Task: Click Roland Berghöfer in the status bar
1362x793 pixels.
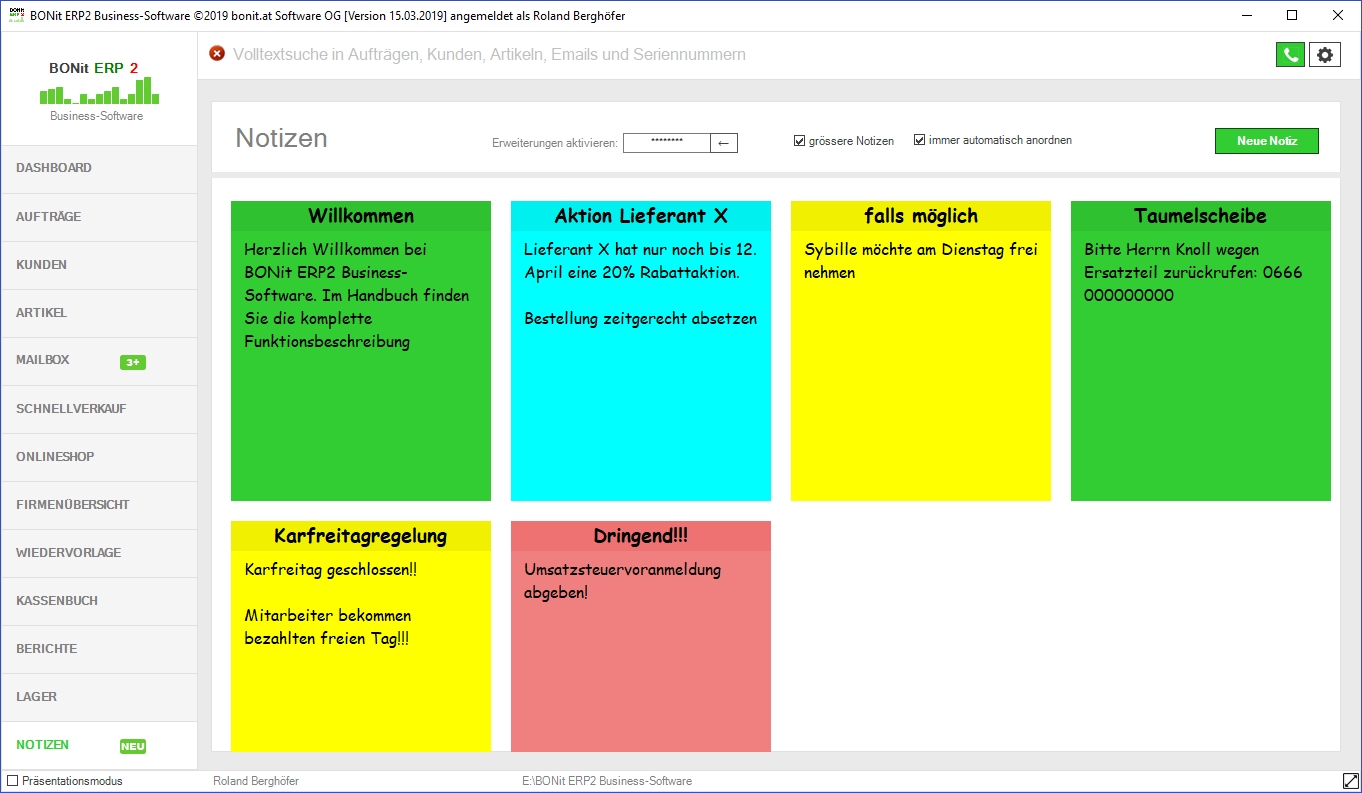Action: pyautogui.click(x=256, y=781)
